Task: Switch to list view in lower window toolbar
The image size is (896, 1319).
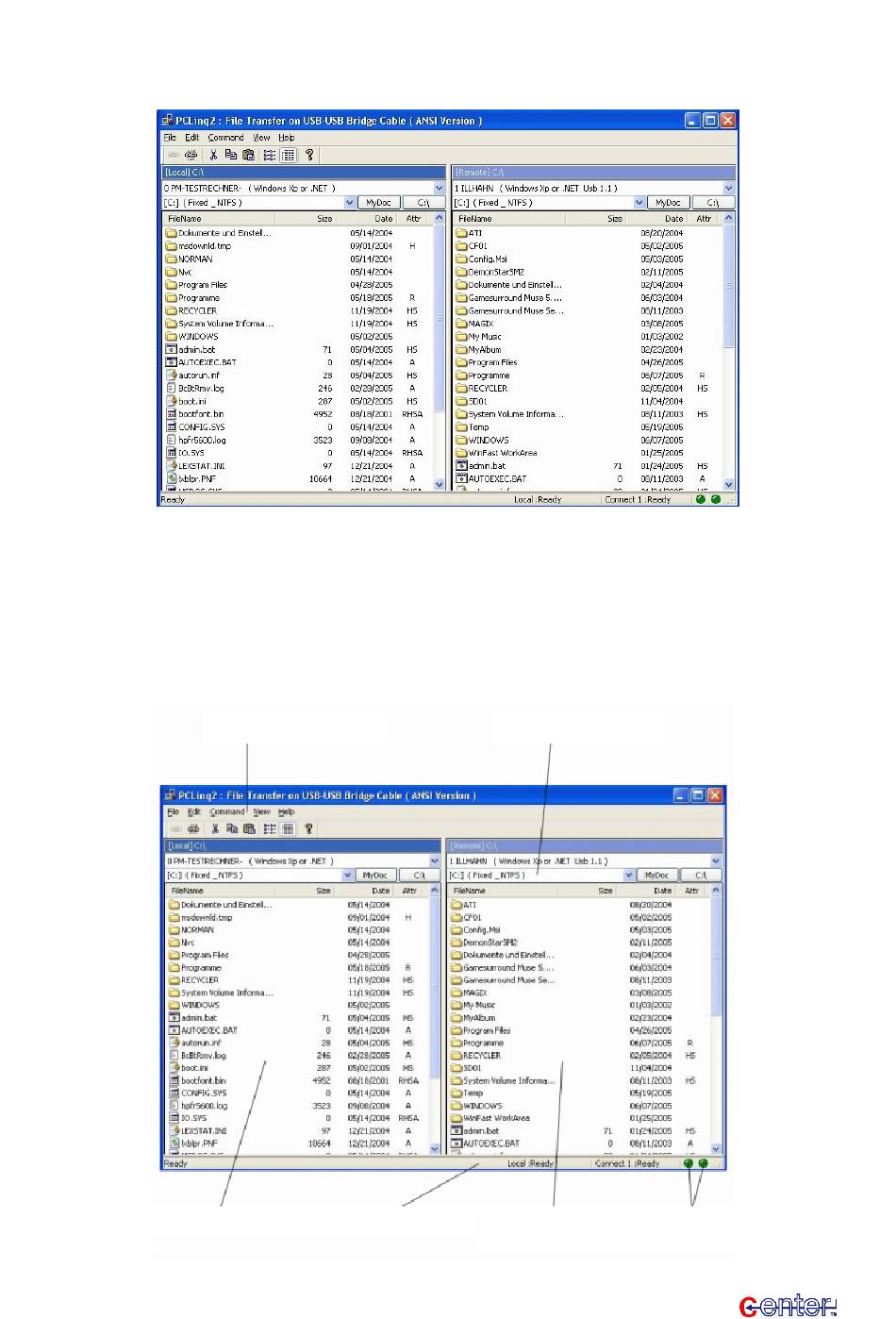Action: coord(271,828)
